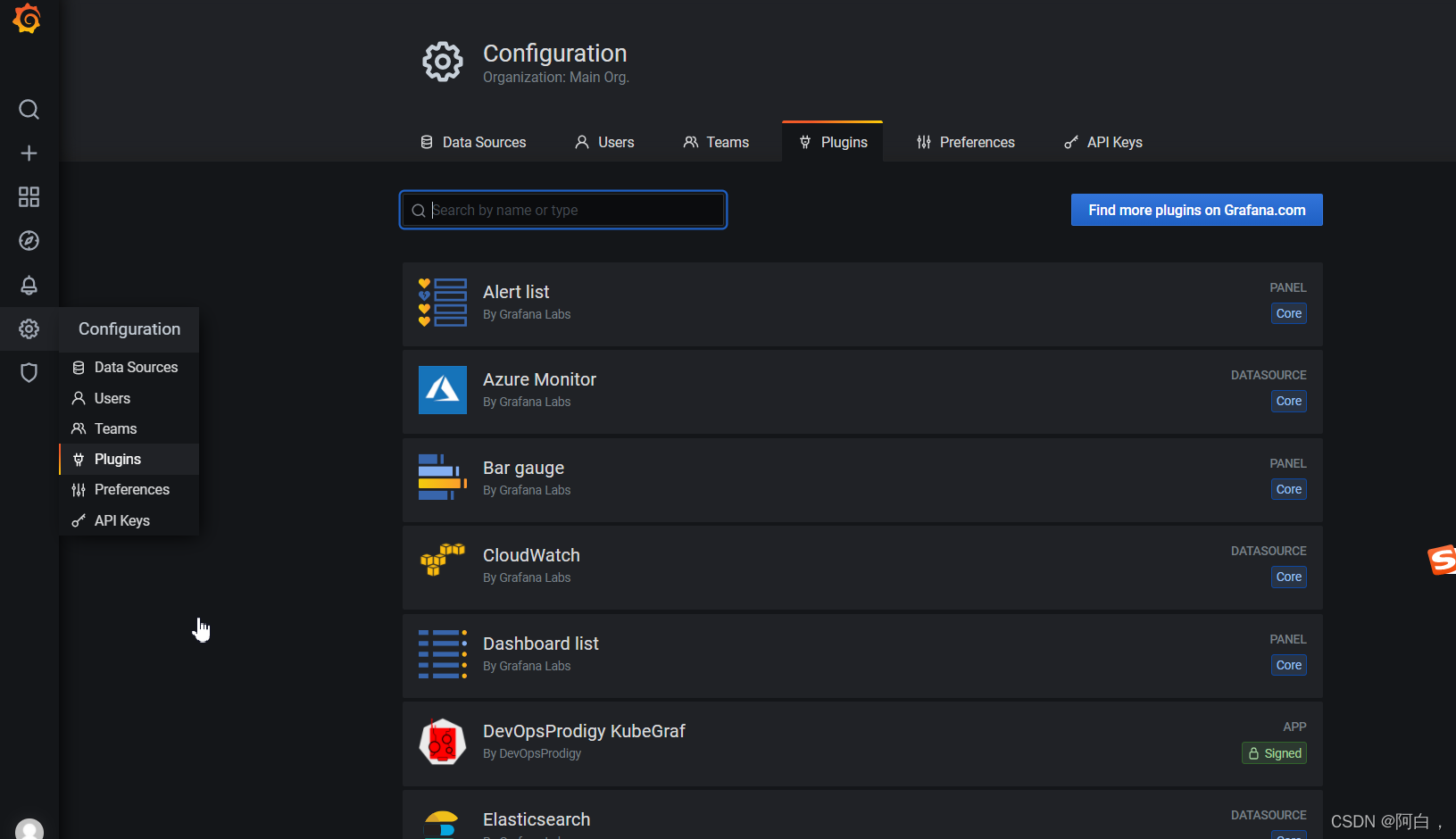Click the Core badge on Alert list
The image size is (1456, 839).
point(1288,313)
